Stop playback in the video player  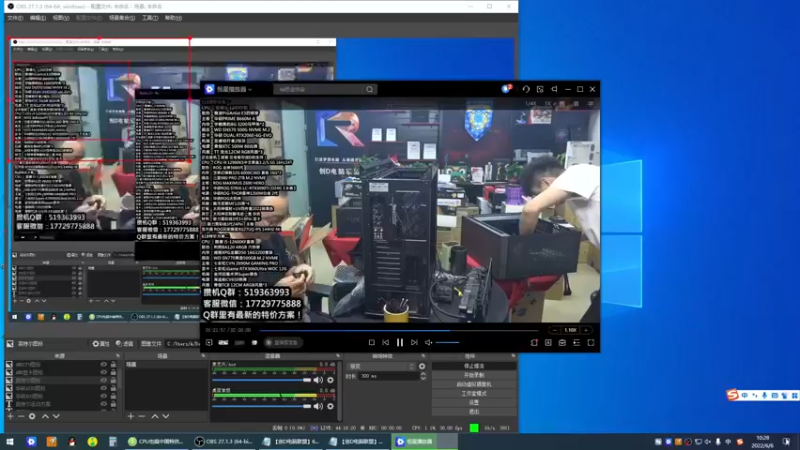click(371, 343)
